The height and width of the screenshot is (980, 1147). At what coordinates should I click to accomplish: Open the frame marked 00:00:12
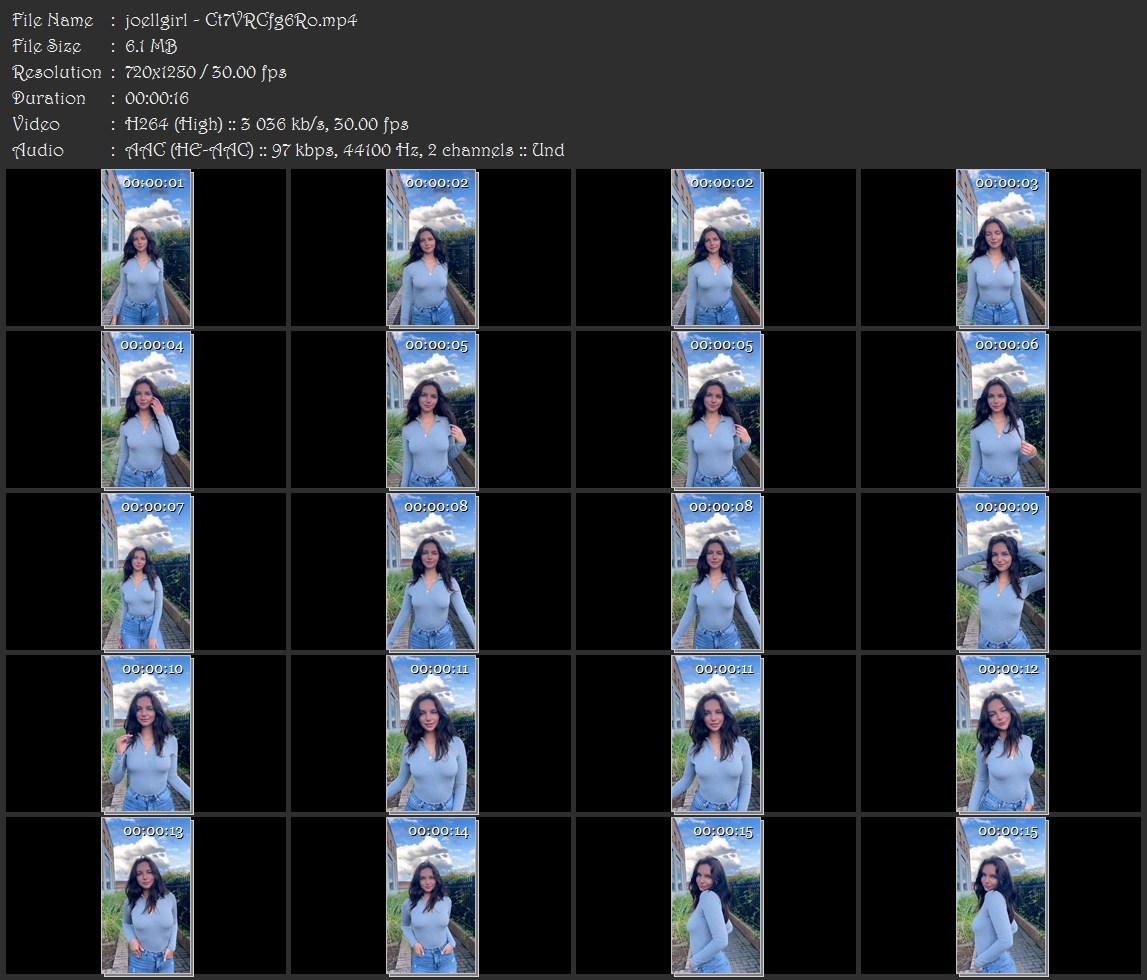point(1001,734)
